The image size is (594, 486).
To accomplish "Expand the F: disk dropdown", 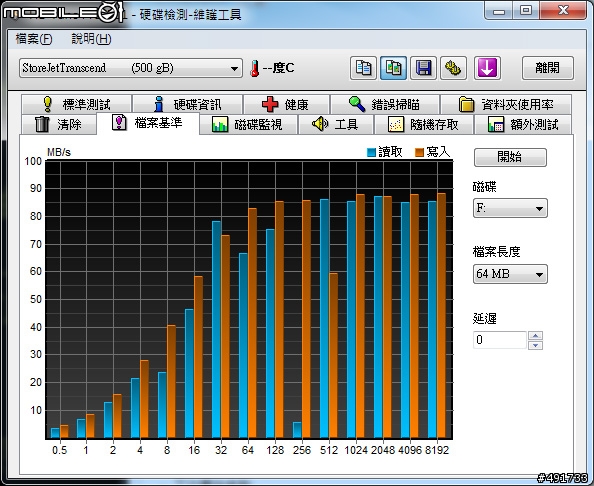I will (x=510, y=208).
